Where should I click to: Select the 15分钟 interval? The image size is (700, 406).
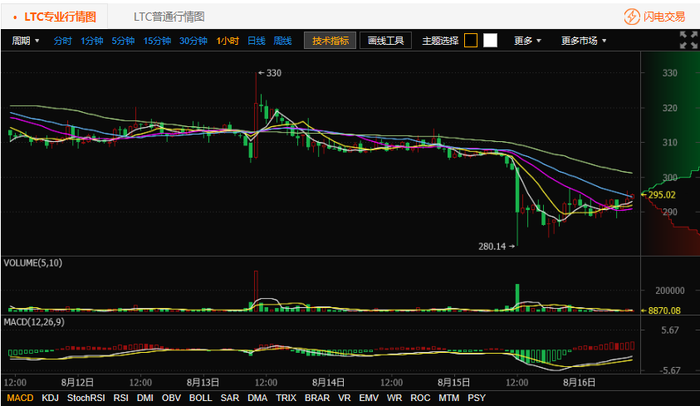pyautogui.click(x=157, y=41)
